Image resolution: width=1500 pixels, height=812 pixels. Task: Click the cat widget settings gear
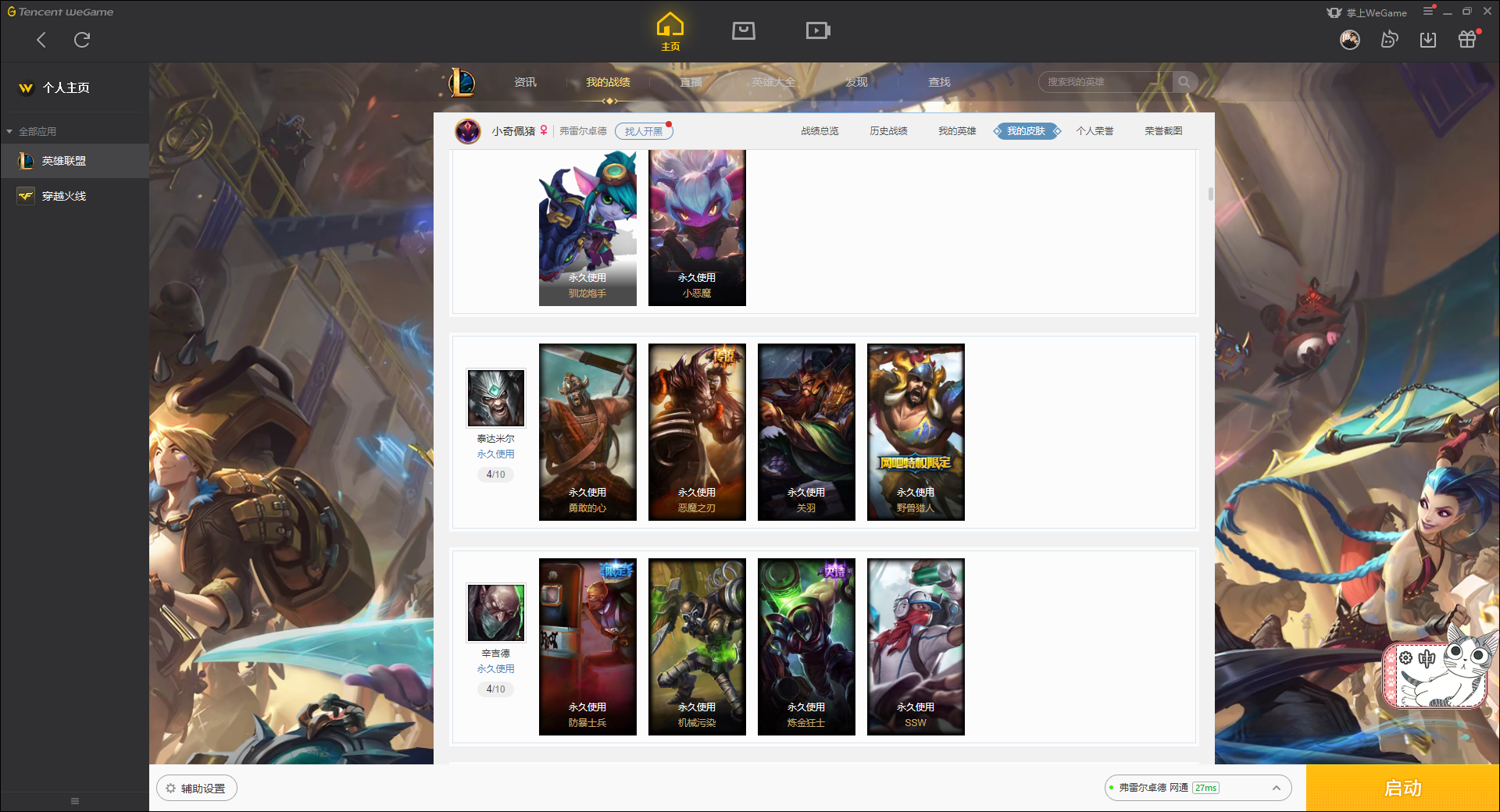coord(1405,657)
